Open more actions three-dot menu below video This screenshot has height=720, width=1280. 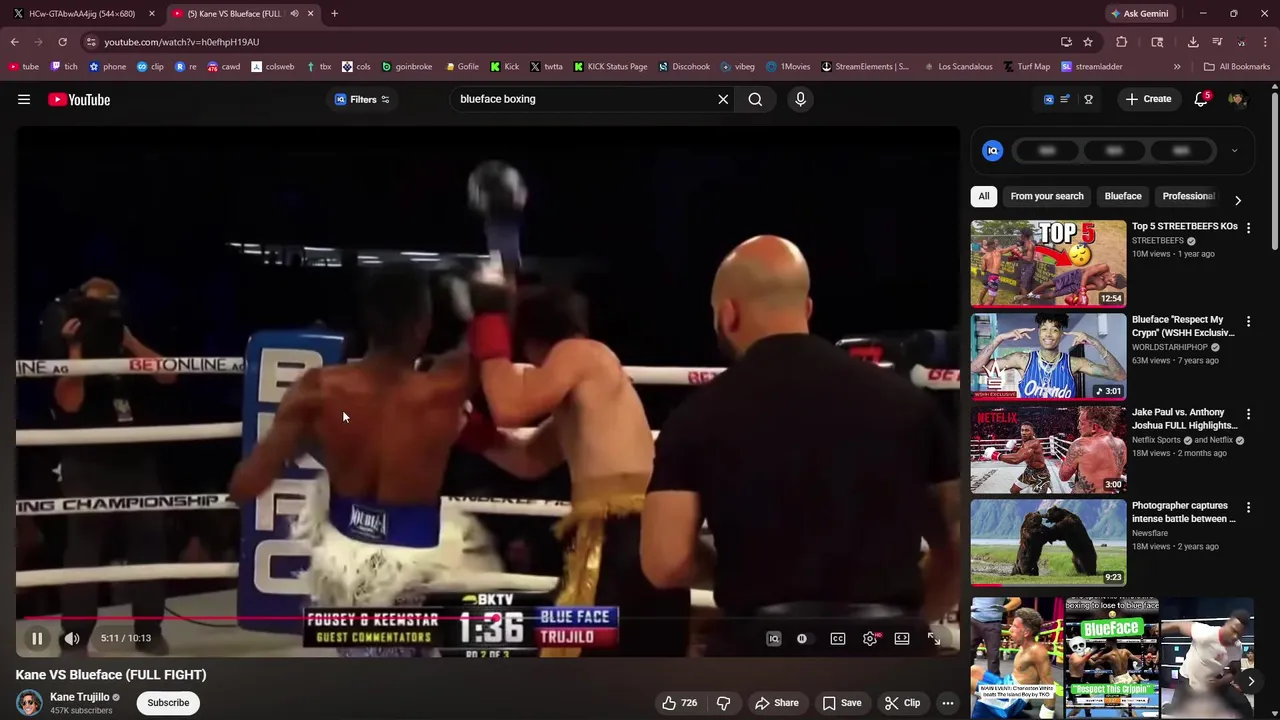click(x=948, y=703)
